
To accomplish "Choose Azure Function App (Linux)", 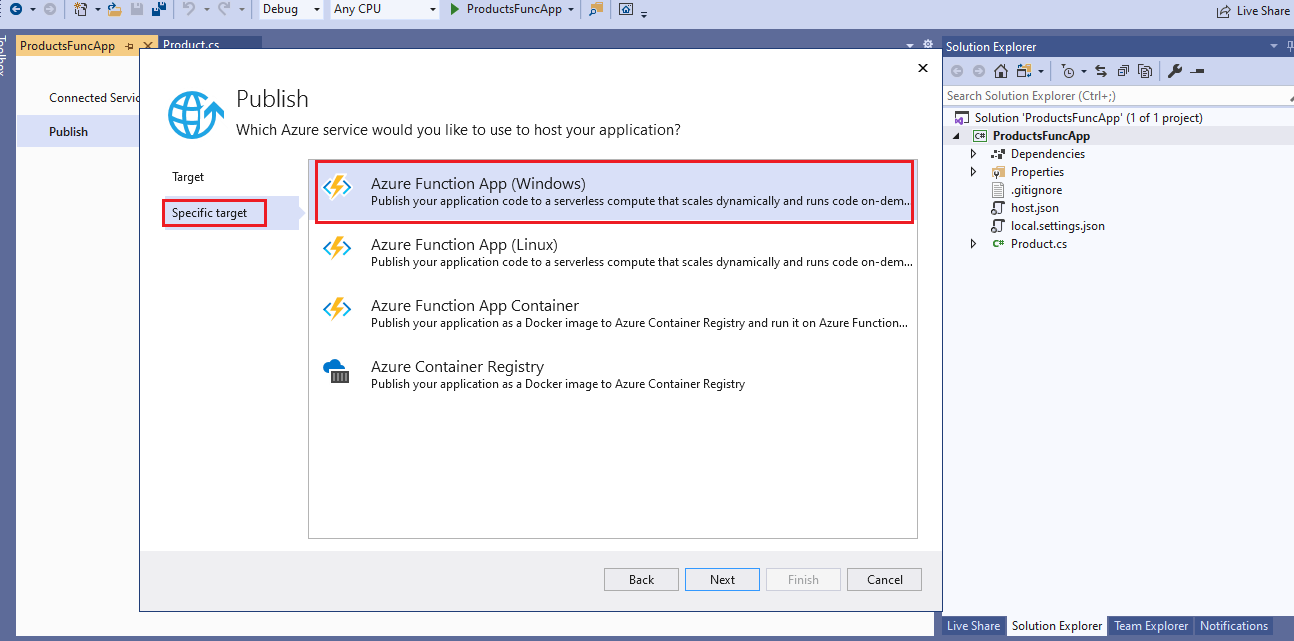I will (x=614, y=253).
